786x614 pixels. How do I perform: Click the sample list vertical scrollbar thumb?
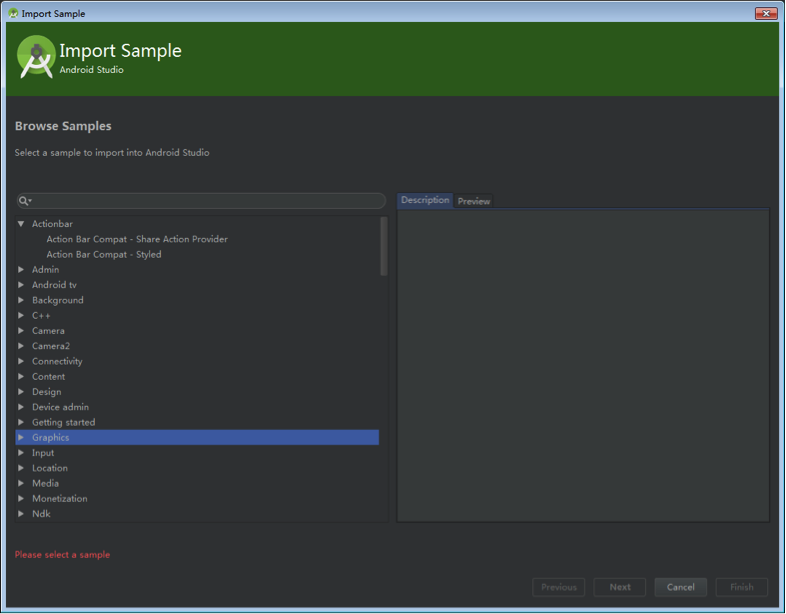[384, 246]
